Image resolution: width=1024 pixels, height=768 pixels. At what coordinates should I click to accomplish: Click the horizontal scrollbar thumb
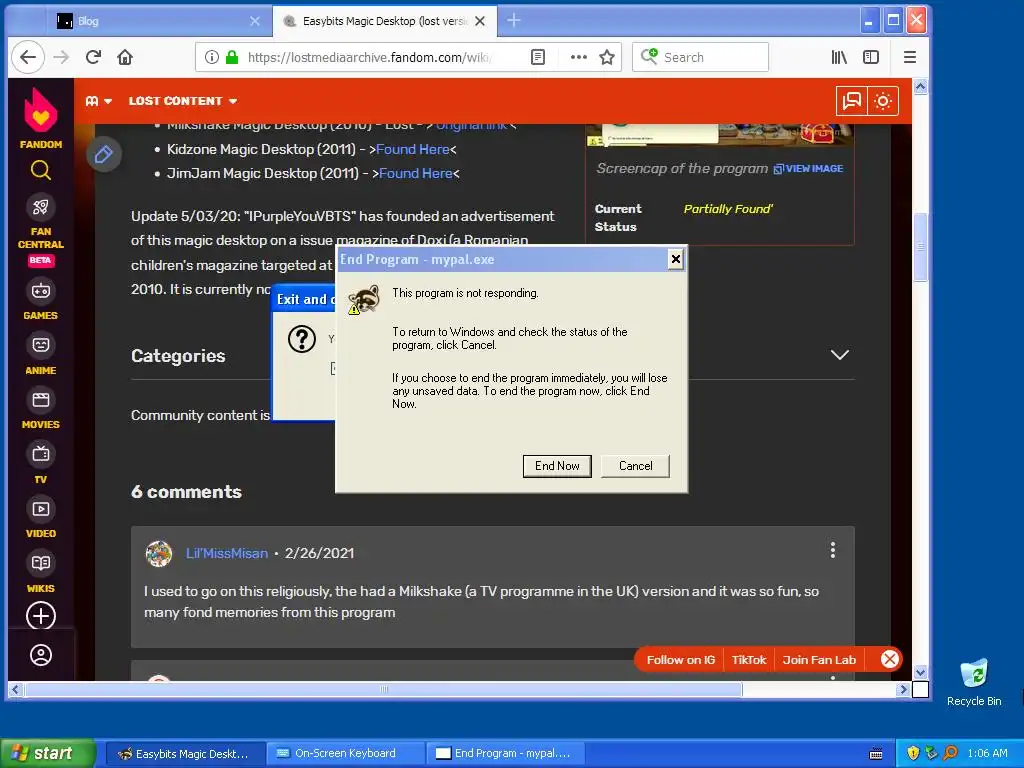[383, 689]
